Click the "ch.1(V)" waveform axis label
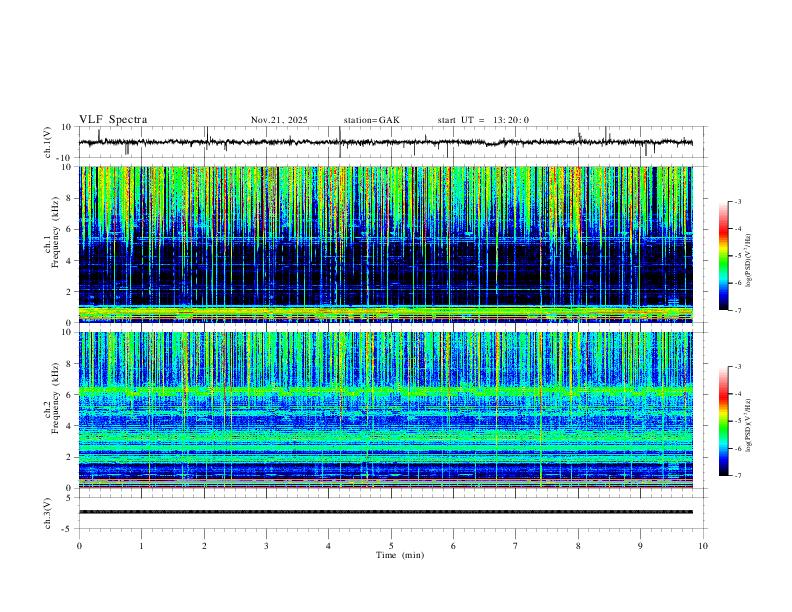 tap(48, 142)
